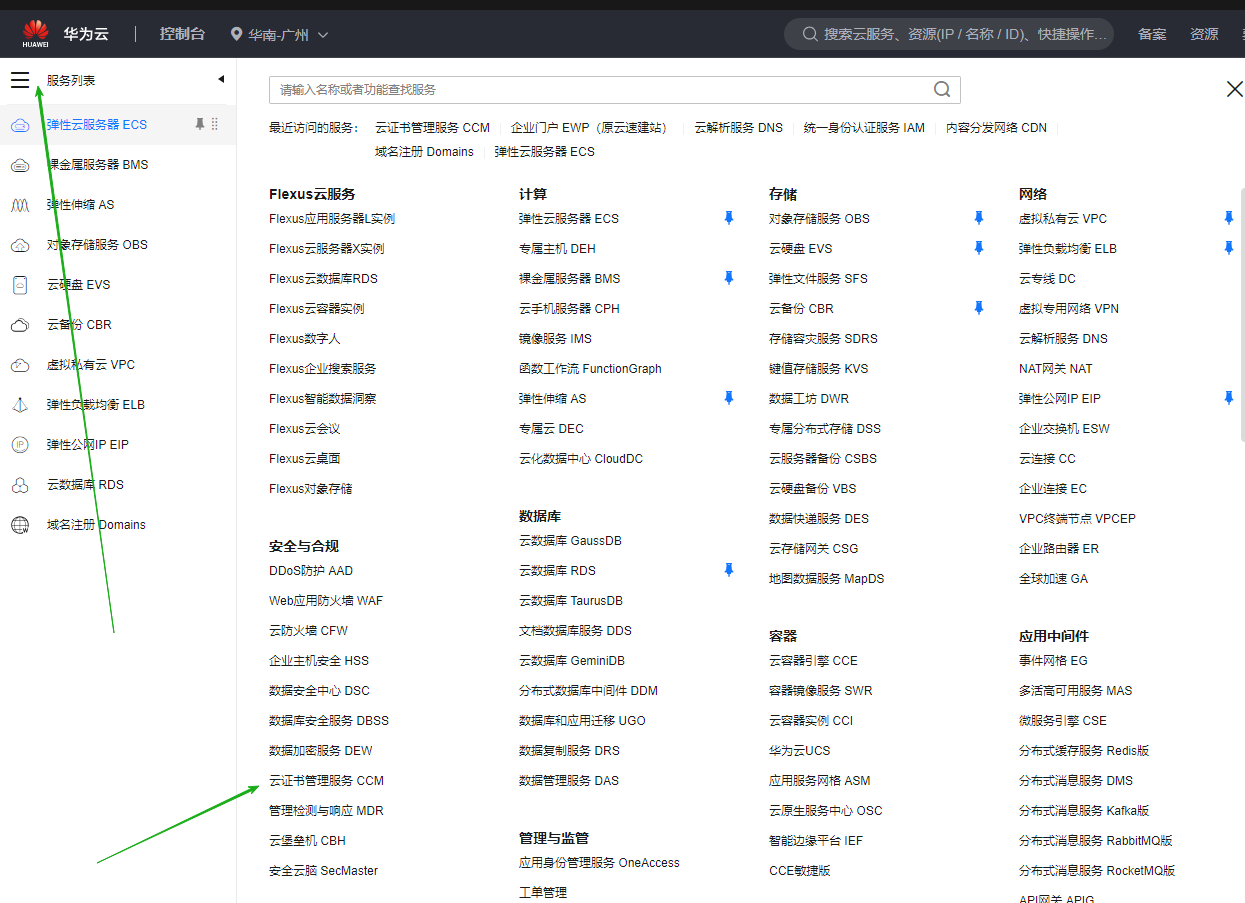
Task: Open 资源 in the top bar
Action: [x=1204, y=34]
